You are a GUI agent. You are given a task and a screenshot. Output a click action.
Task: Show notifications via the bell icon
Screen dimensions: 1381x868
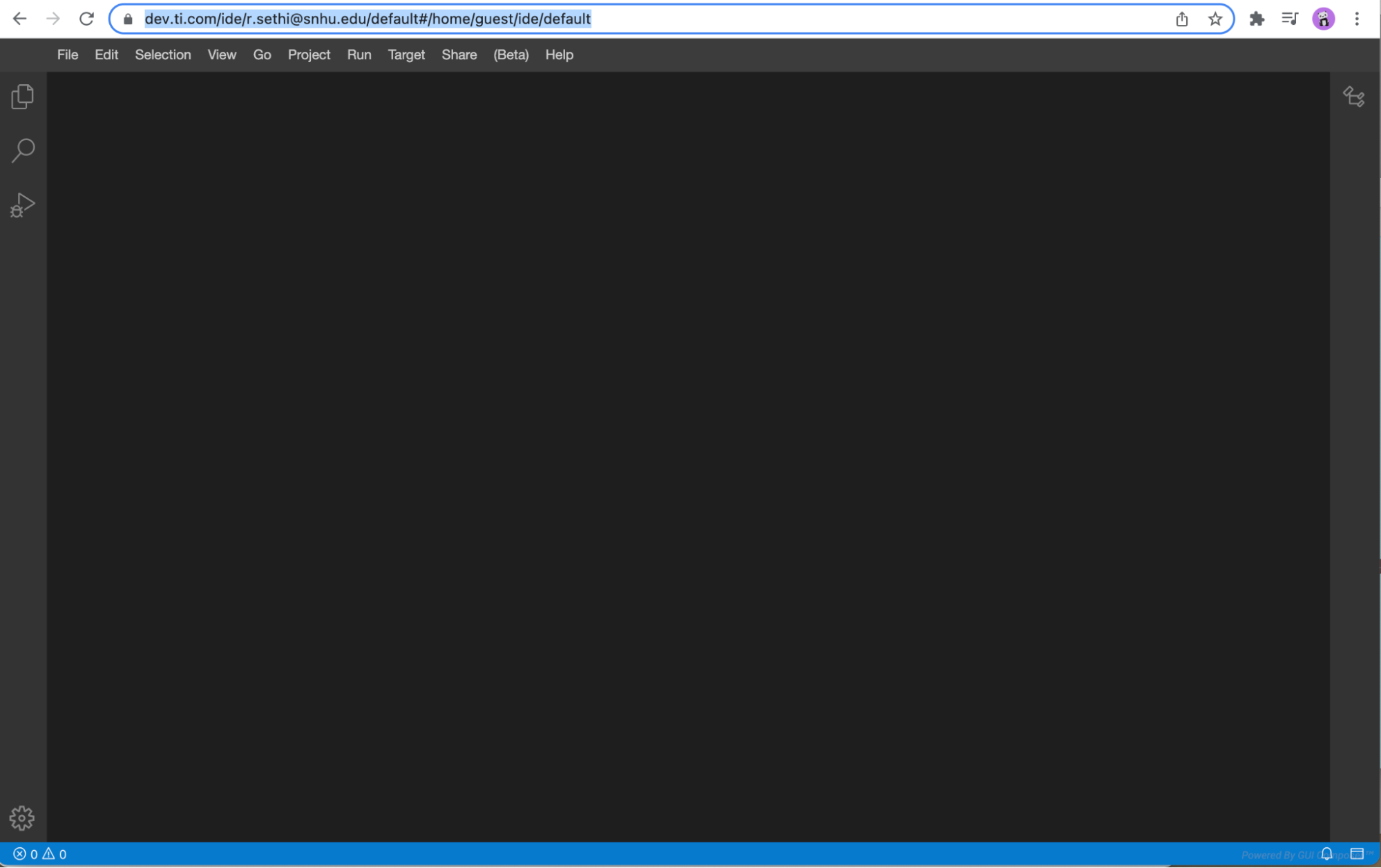pos(1326,854)
